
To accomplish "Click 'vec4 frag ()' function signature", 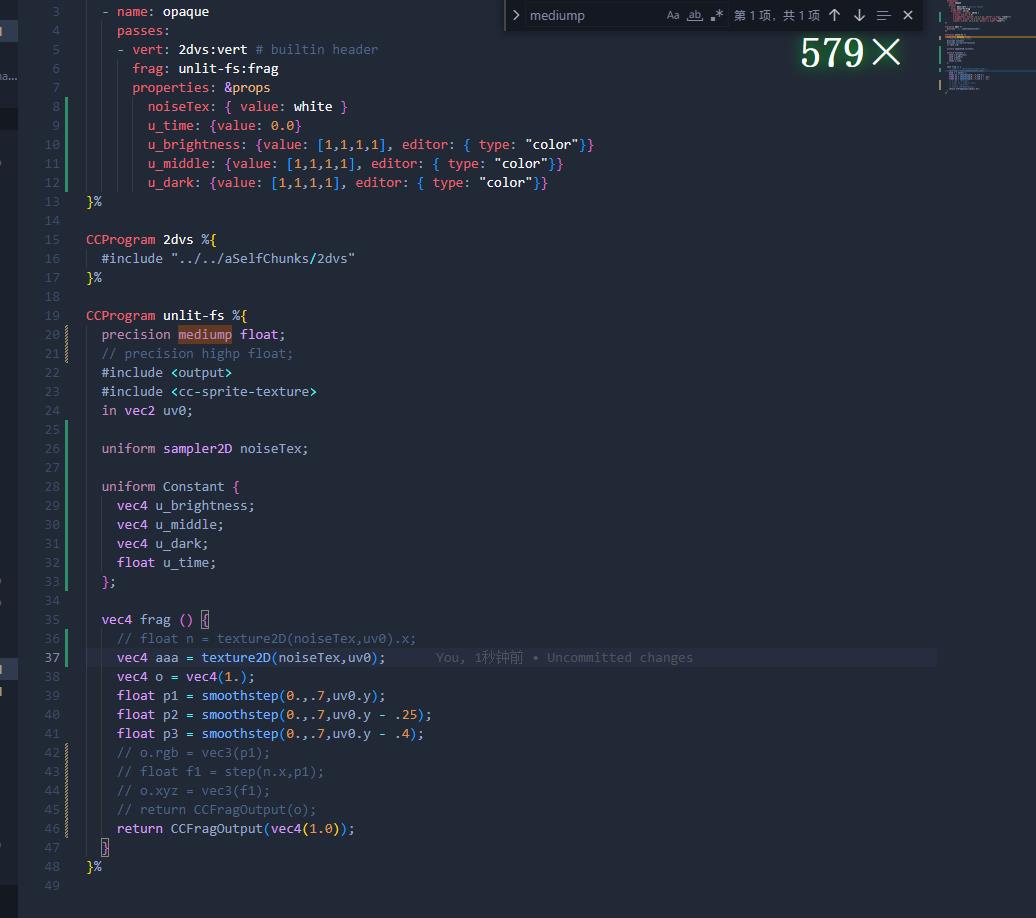I will 147,620.
